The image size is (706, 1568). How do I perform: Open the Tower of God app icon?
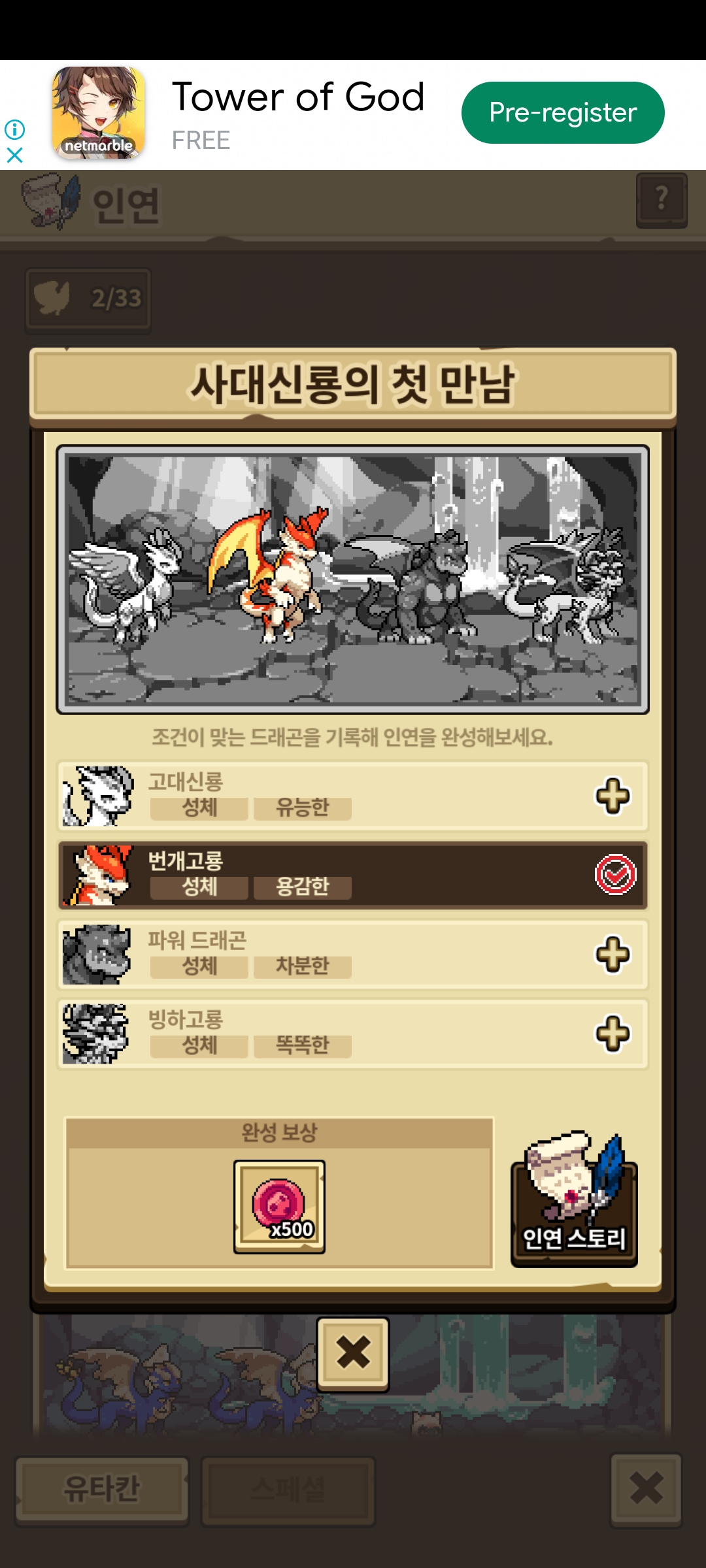(x=99, y=112)
